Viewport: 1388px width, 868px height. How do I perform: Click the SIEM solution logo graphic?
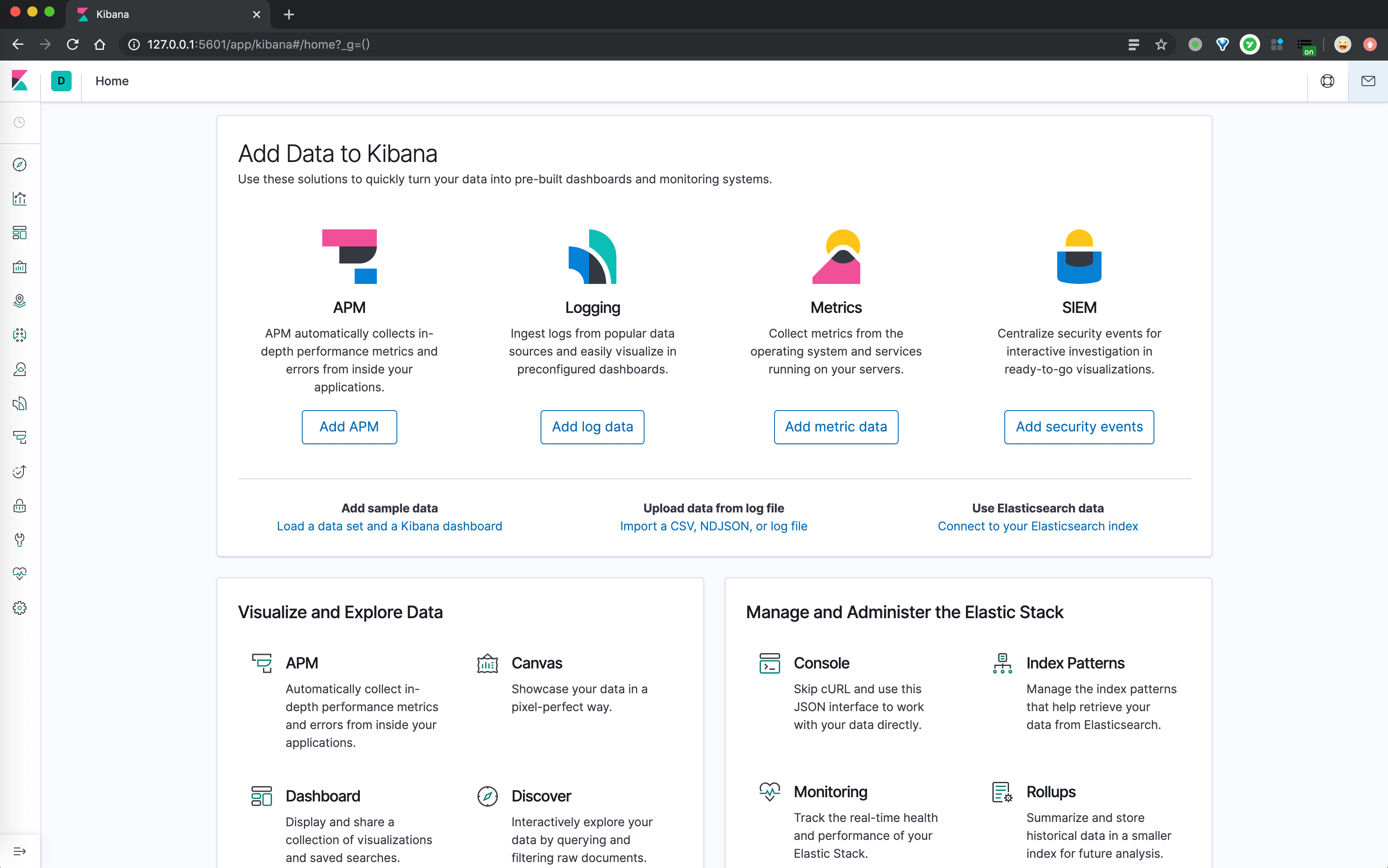(1079, 257)
